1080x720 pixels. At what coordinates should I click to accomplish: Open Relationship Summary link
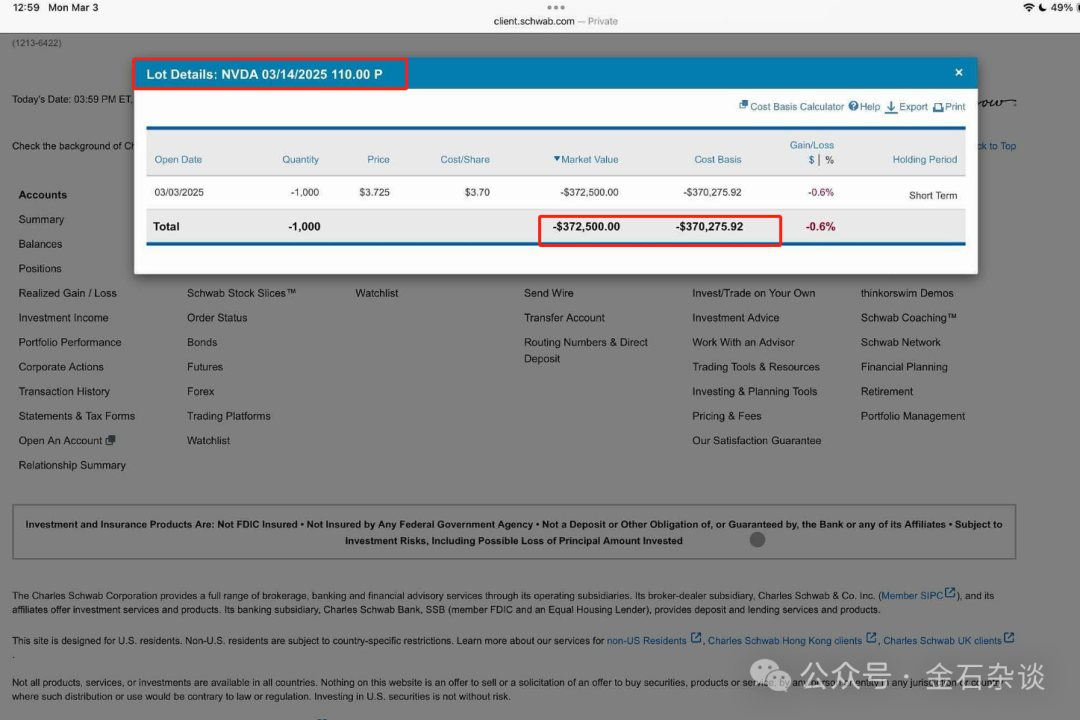pyautogui.click(x=72, y=465)
